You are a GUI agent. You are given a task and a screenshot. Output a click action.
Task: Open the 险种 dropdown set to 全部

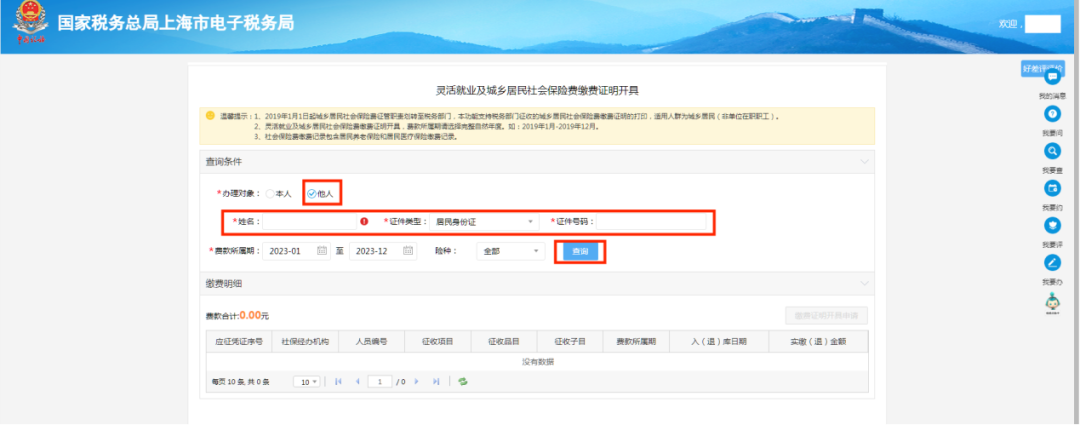pyautogui.click(x=510, y=251)
